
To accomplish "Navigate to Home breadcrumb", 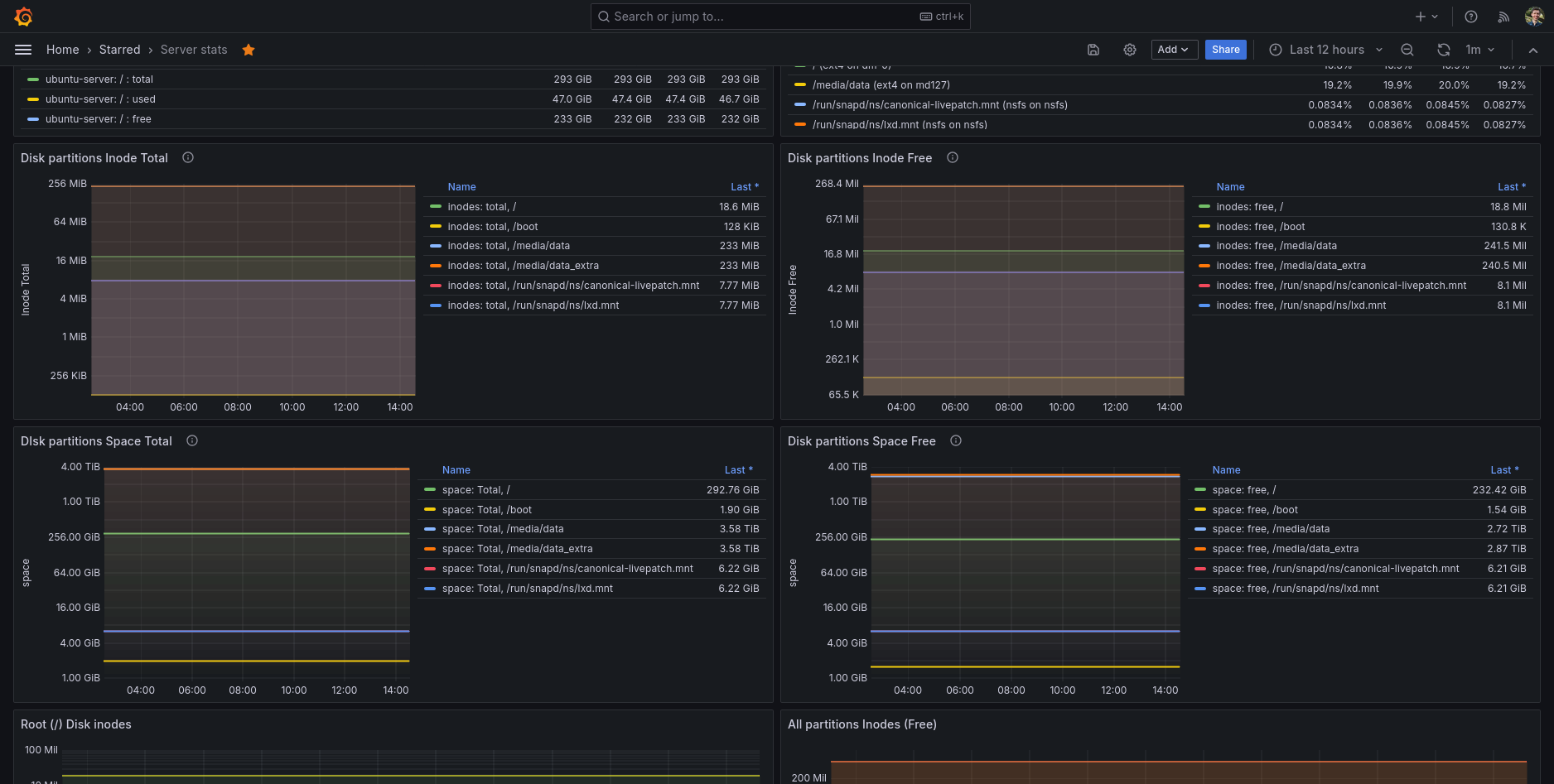I will coord(62,50).
